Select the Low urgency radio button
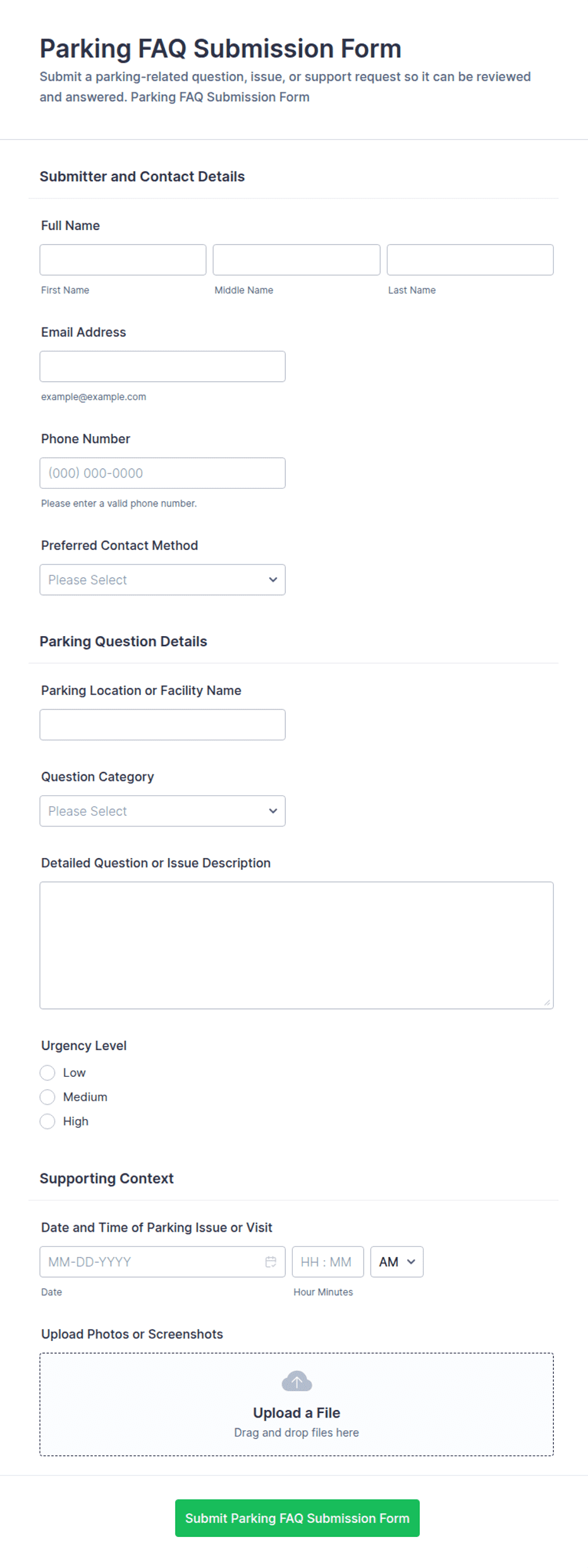The height and width of the screenshot is (1568, 588). 47,1072
